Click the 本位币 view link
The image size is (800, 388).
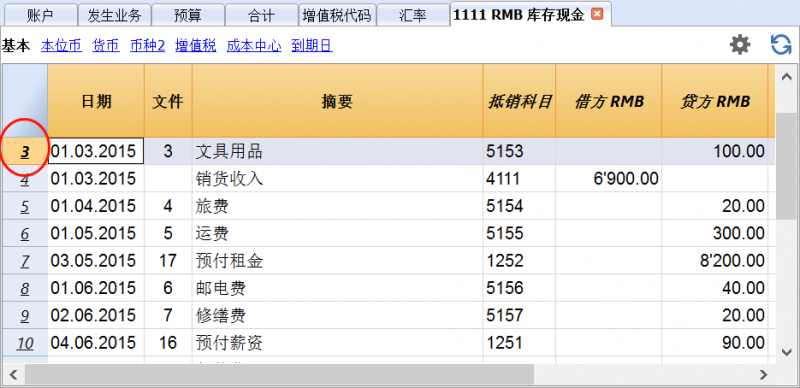(61, 46)
